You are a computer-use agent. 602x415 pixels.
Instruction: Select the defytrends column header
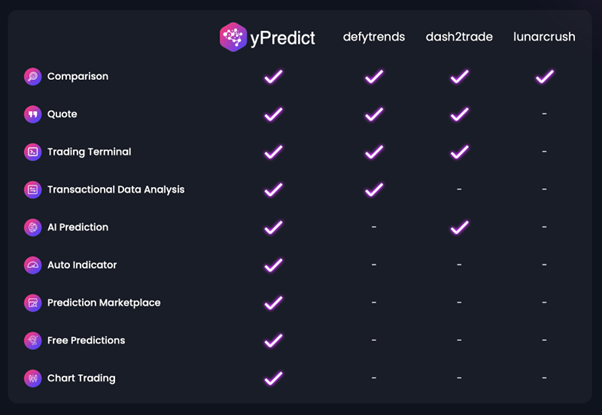pyautogui.click(x=374, y=37)
